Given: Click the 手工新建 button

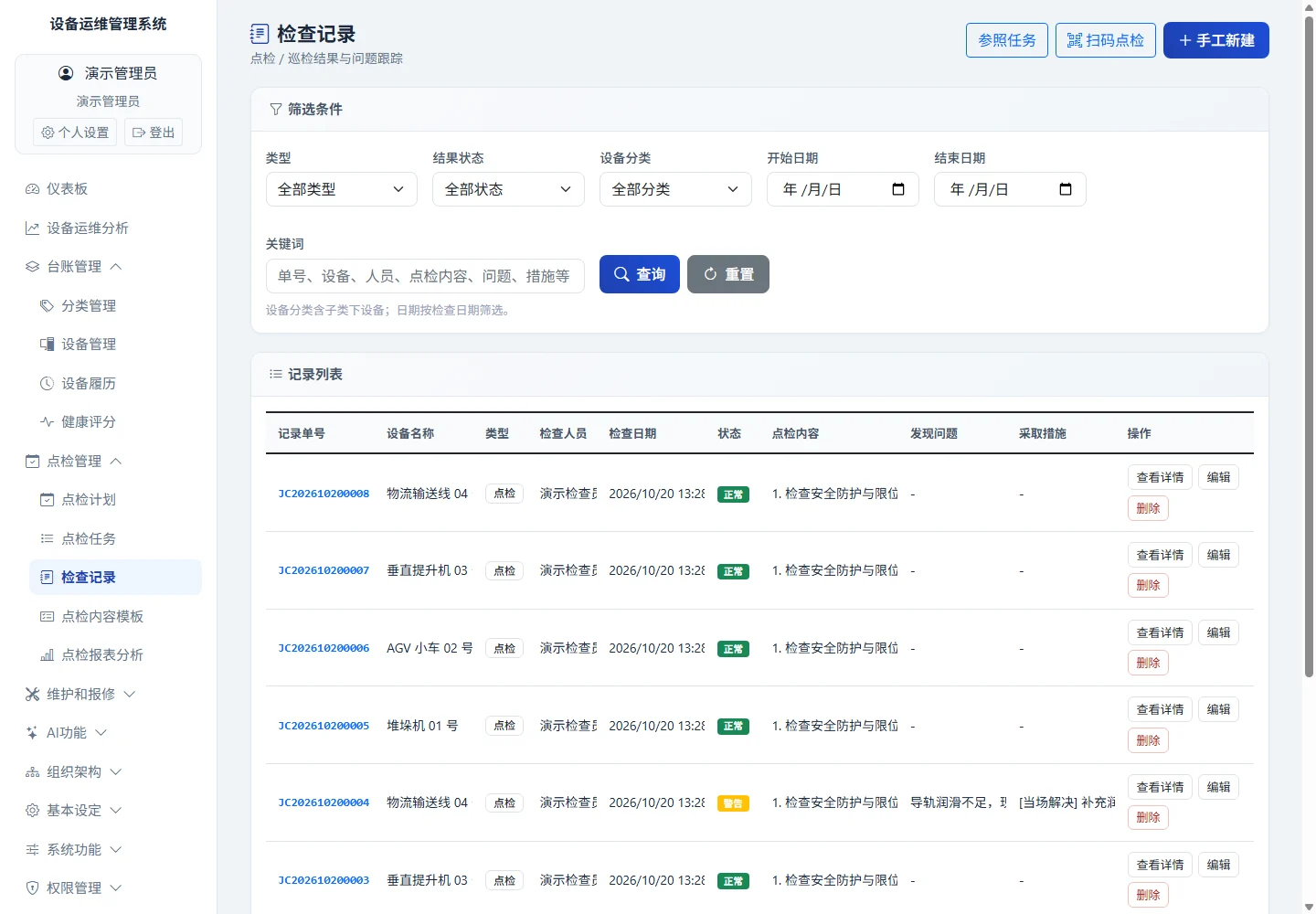Looking at the screenshot, I should pyautogui.click(x=1216, y=40).
